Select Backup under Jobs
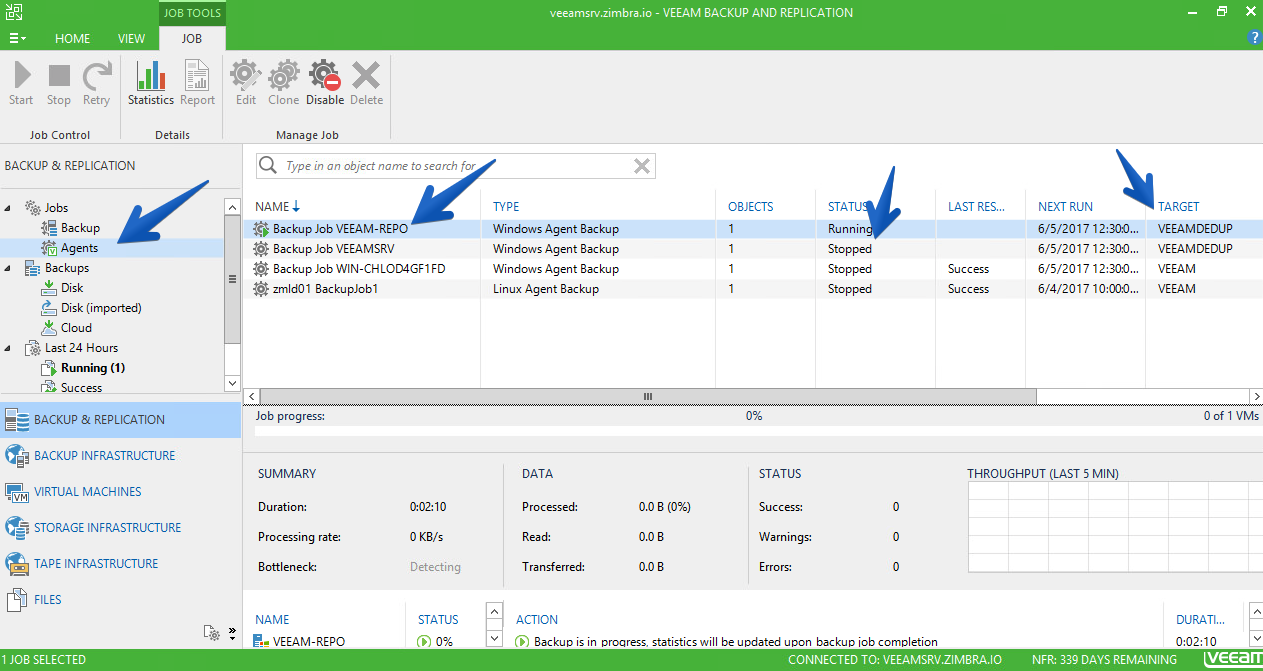This screenshot has width=1263, height=671. click(x=80, y=228)
